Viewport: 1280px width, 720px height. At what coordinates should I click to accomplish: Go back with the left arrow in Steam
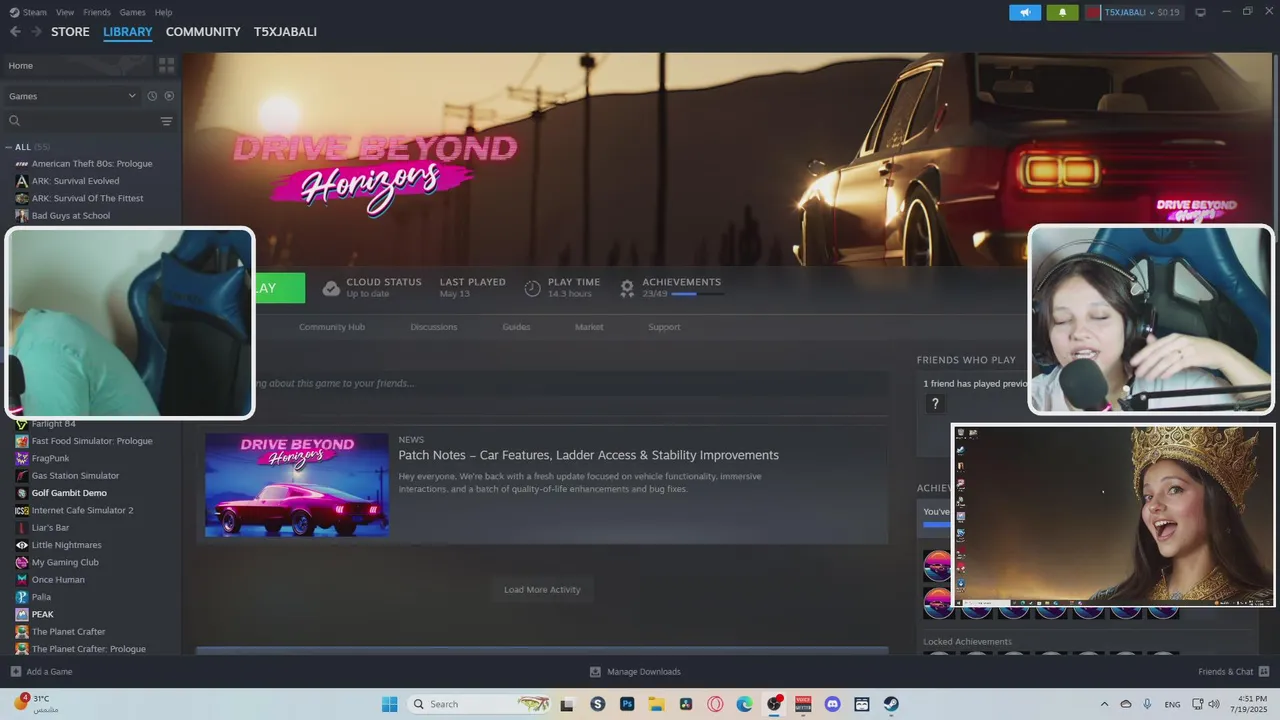(x=15, y=32)
